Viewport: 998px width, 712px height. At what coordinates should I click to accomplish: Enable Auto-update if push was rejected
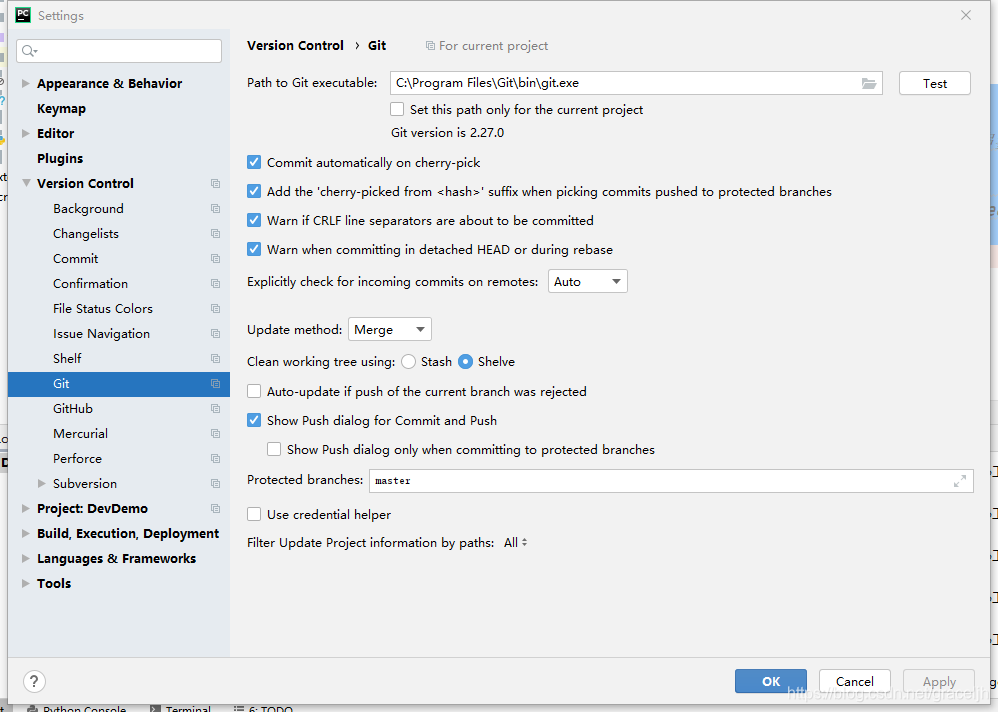click(254, 391)
